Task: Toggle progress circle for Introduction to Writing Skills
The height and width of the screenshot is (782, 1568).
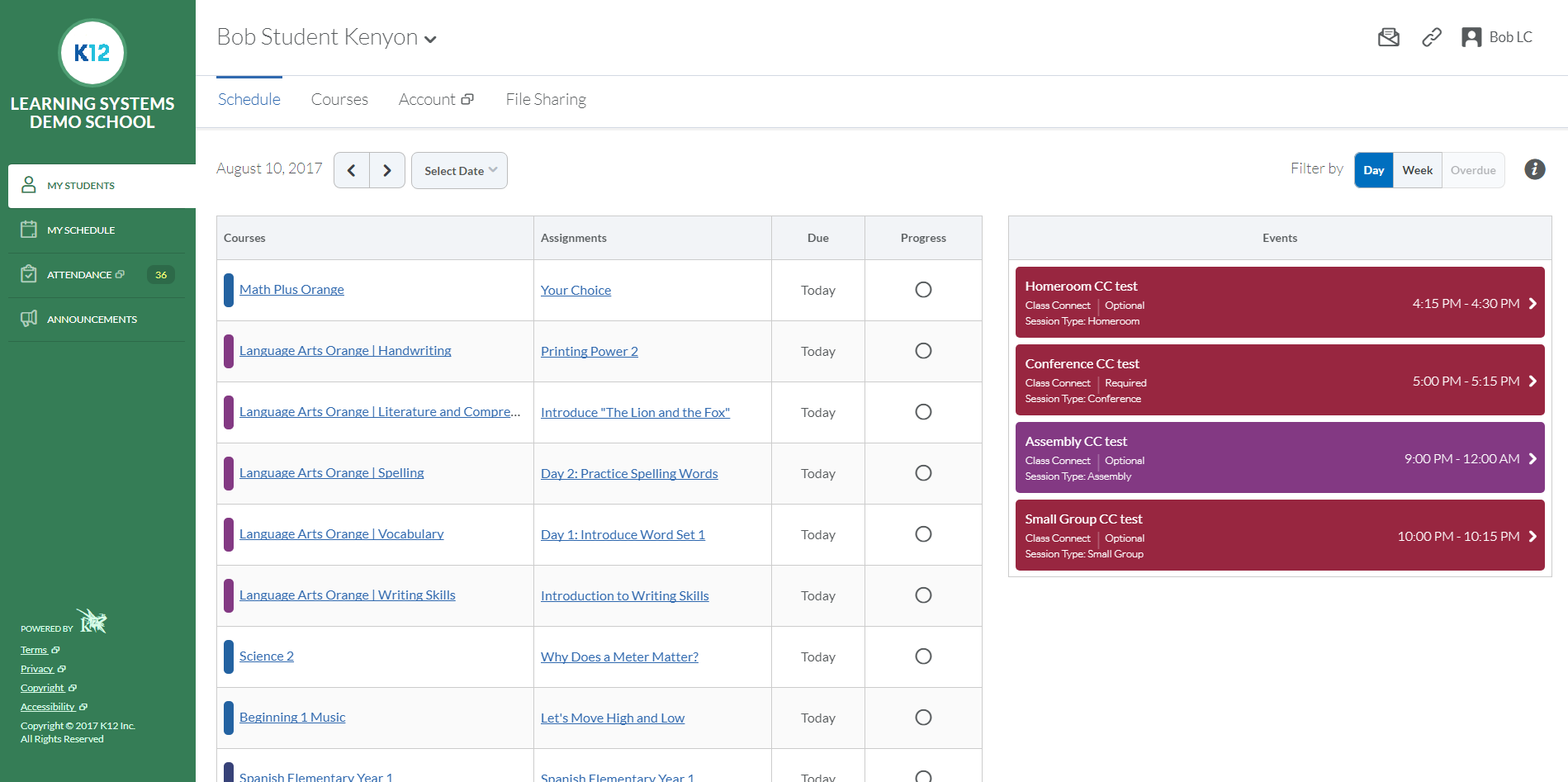Action: (x=923, y=595)
